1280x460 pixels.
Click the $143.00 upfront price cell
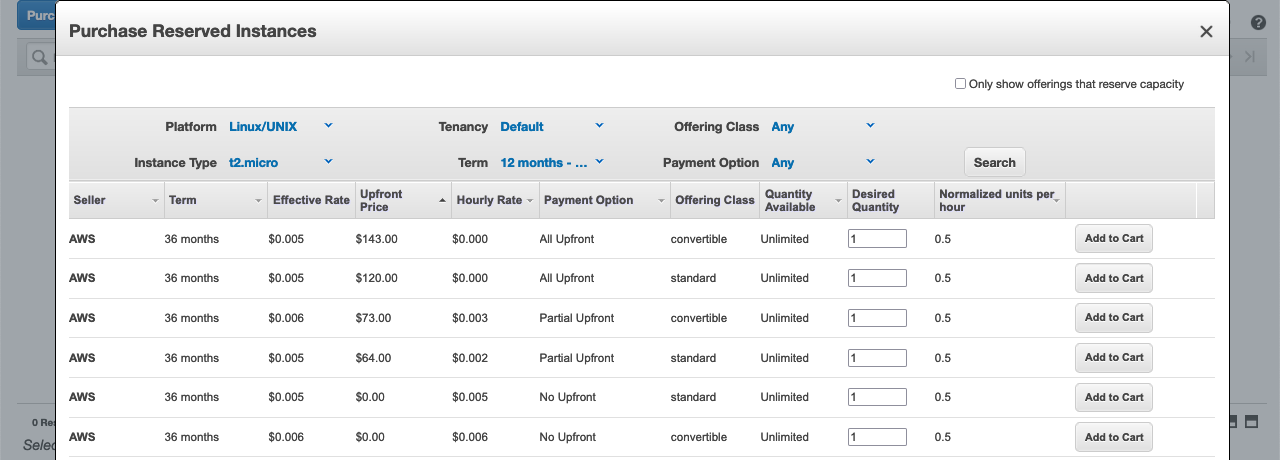(377, 239)
